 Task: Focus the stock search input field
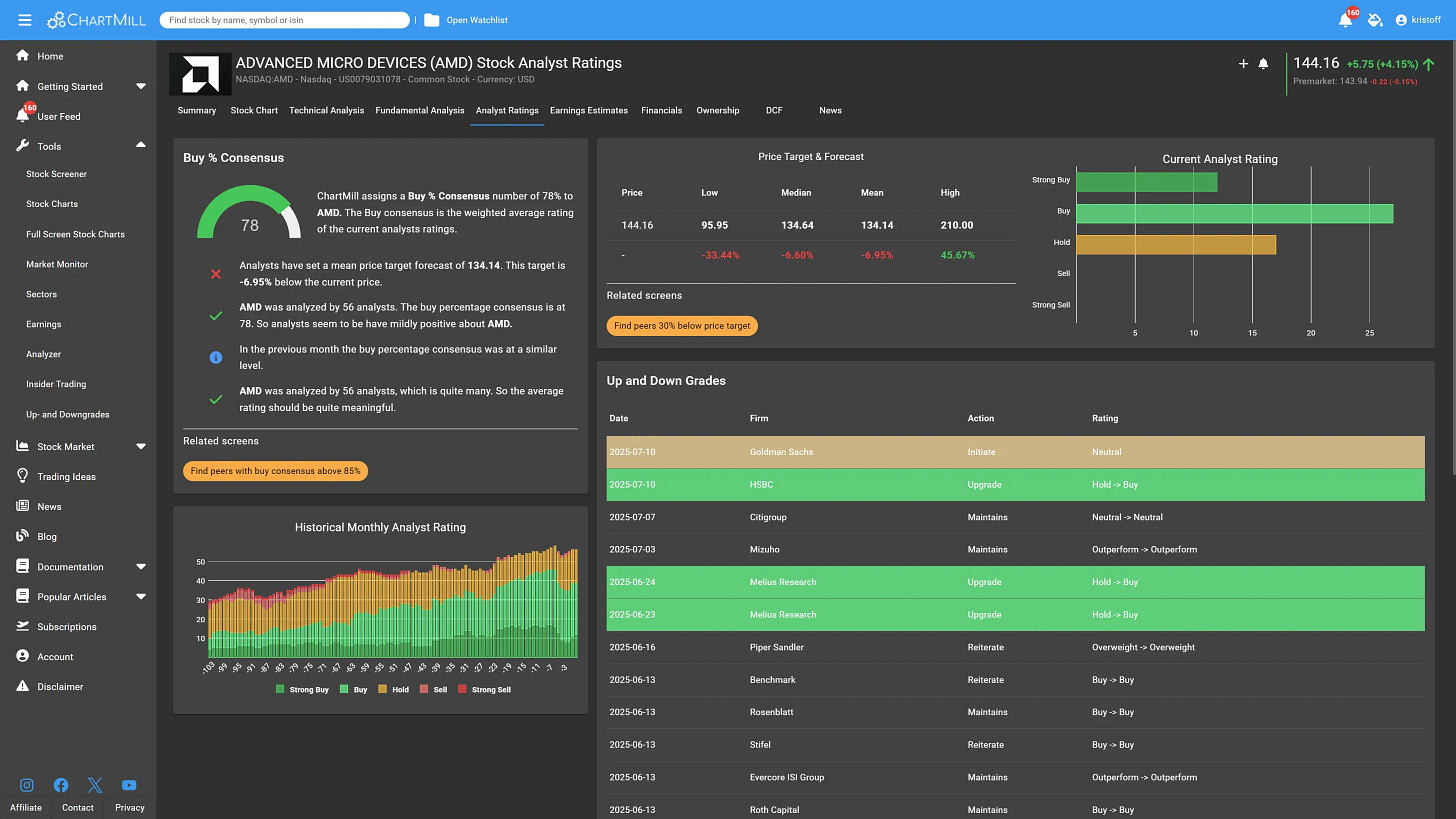pos(284,20)
